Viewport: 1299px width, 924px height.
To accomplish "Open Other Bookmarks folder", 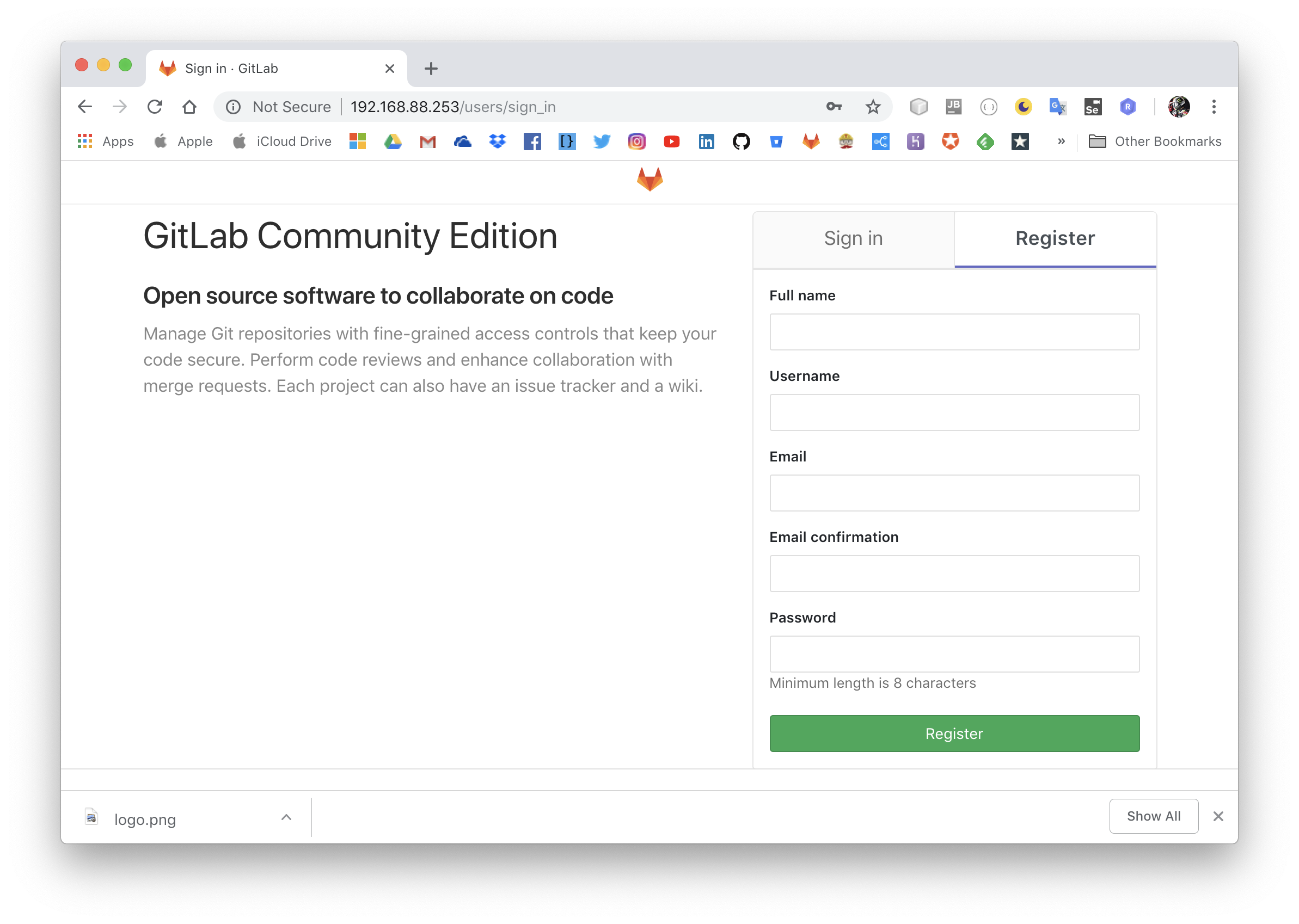I will pyautogui.click(x=1154, y=141).
